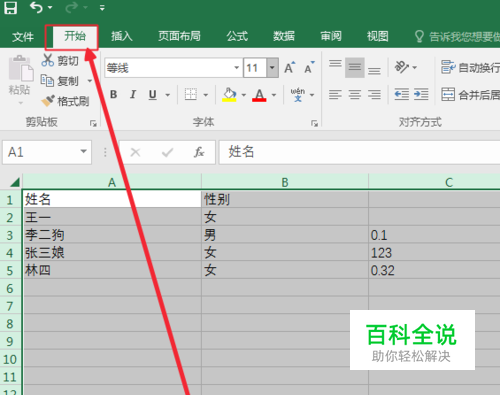
Task: Open the 字体 dialog launcher
Action: coord(314,124)
